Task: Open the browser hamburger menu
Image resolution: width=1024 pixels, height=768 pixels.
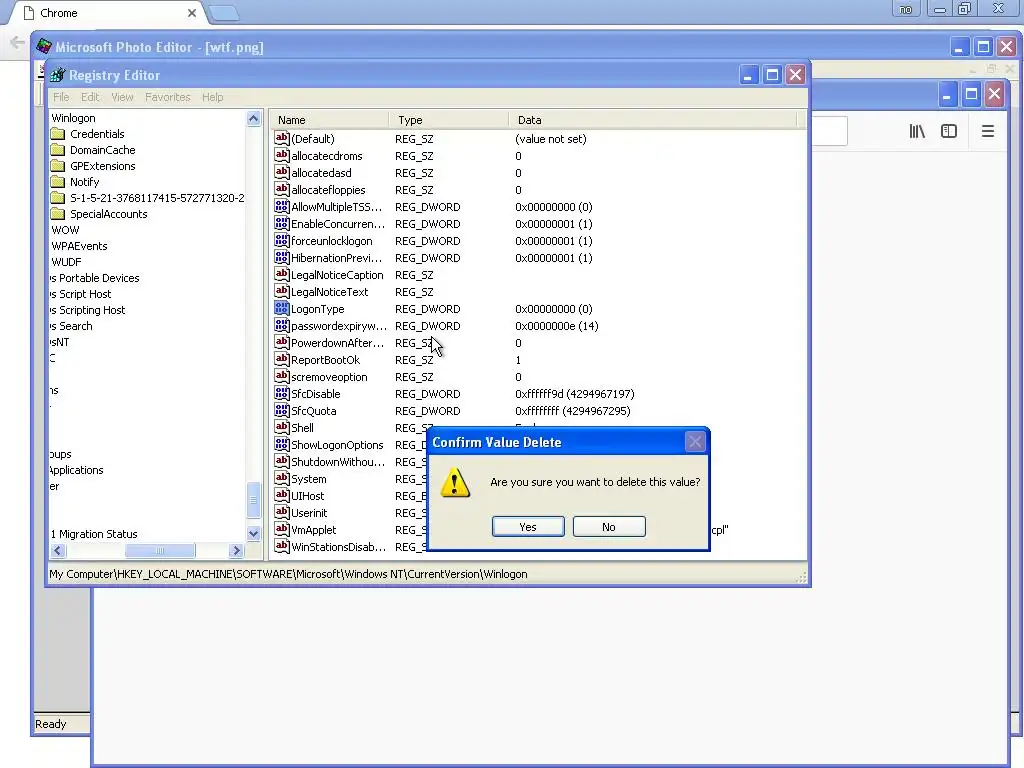Action: coord(987,131)
